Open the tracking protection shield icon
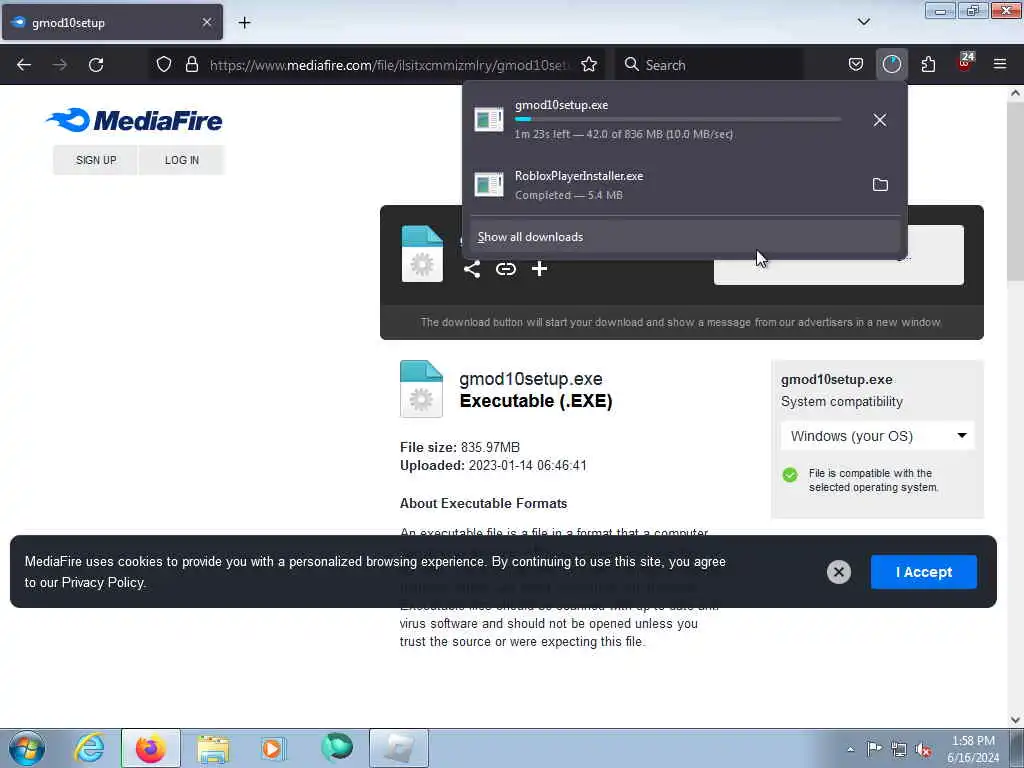The height and width of the screenshot is (768, 1024). pos(164,65)
